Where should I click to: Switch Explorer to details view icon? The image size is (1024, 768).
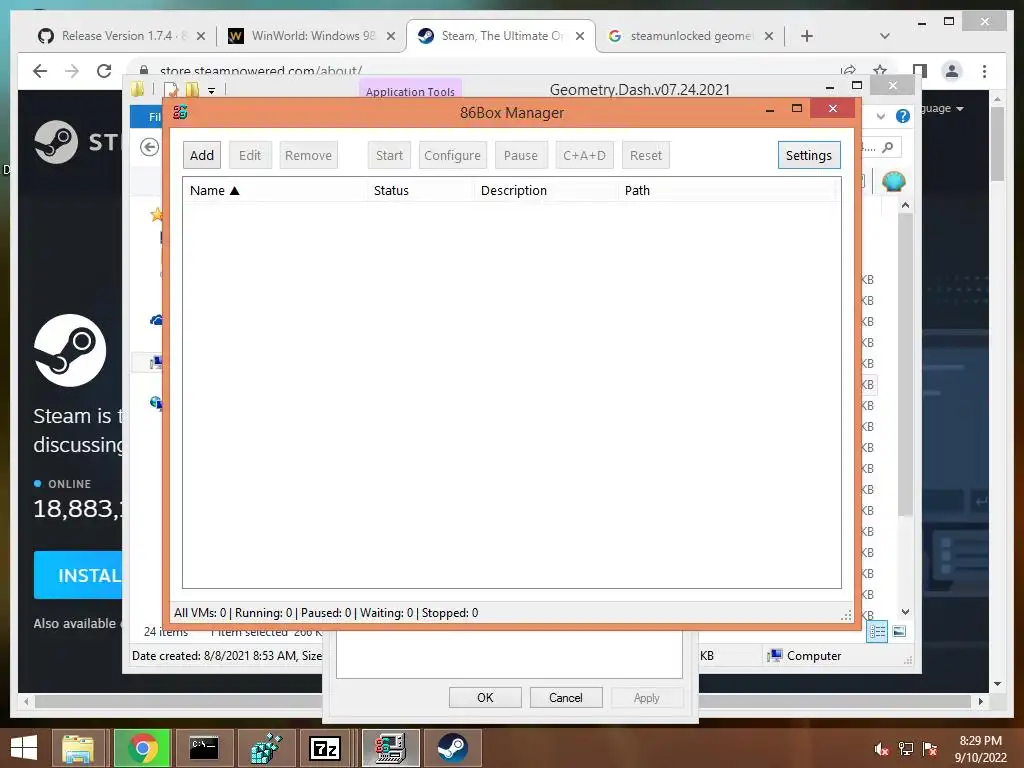coord(876,631)
